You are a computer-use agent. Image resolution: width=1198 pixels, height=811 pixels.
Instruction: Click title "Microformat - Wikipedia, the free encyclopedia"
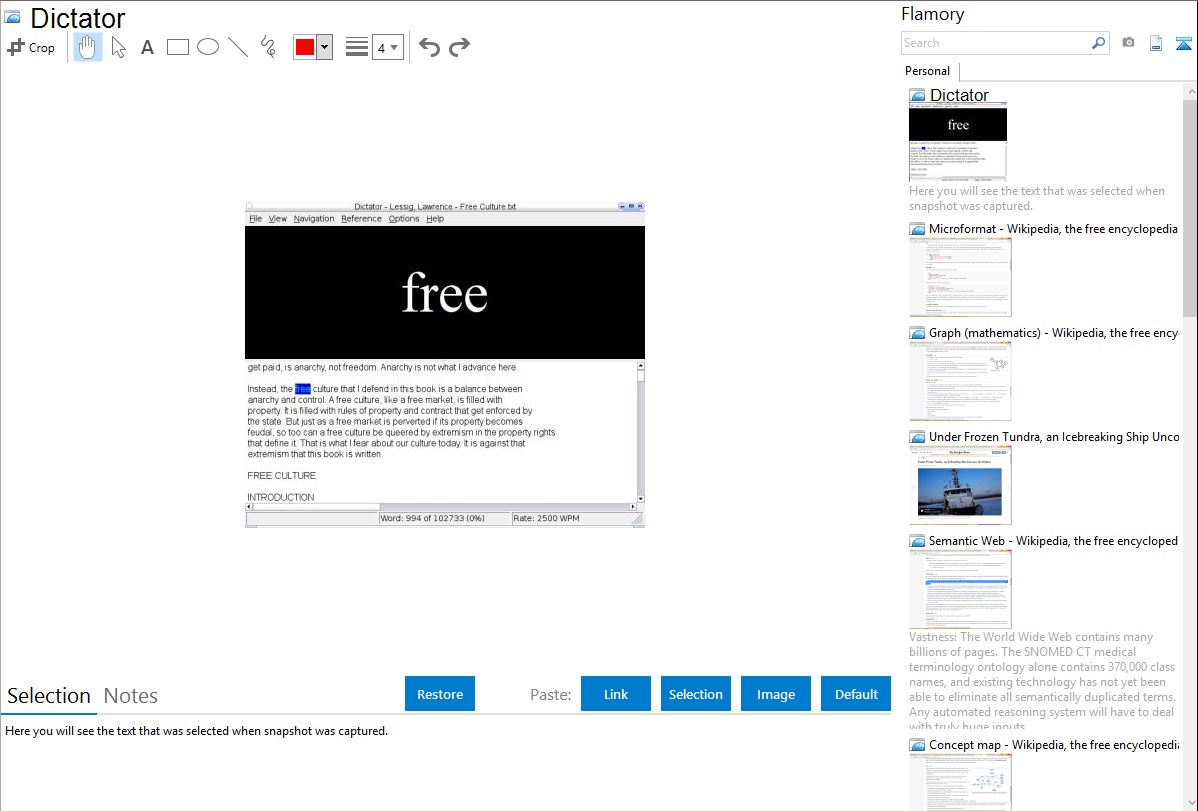tap(1054, 229)
